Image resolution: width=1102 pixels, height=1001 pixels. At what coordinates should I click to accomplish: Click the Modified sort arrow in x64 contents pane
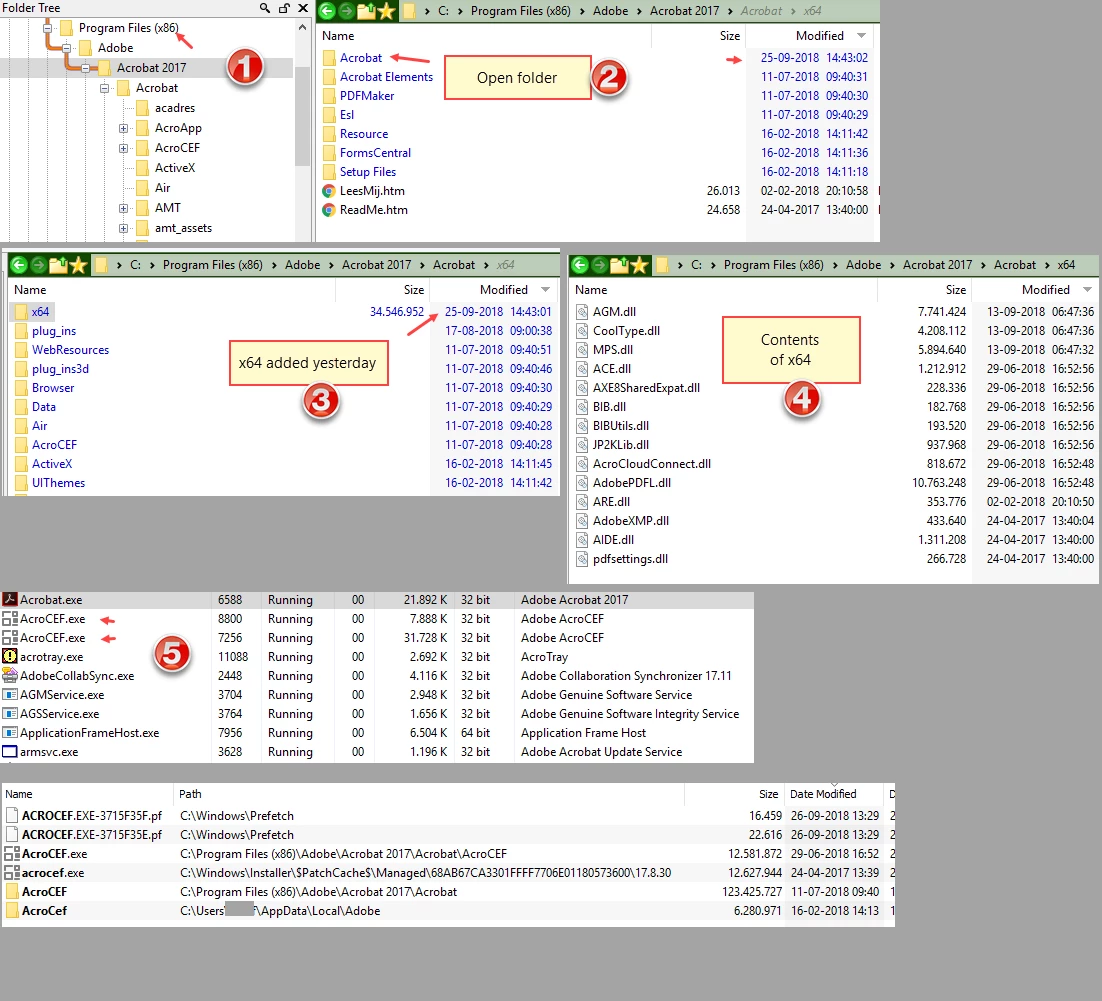(1087, 290)
